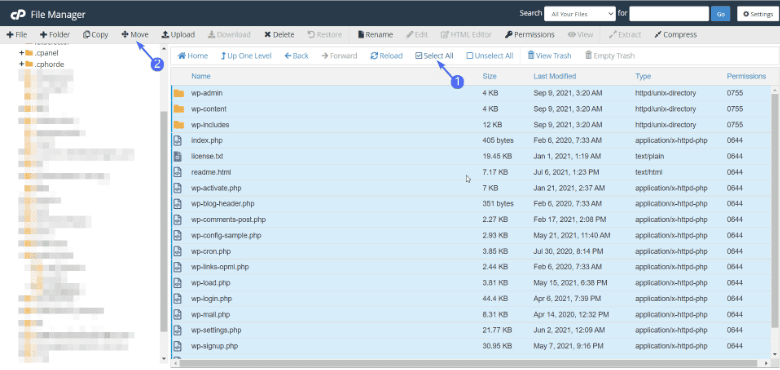Viewport: 780px width, 370px height.
Task: Click the license.txt file icon
Action: [x=178, y=156]
